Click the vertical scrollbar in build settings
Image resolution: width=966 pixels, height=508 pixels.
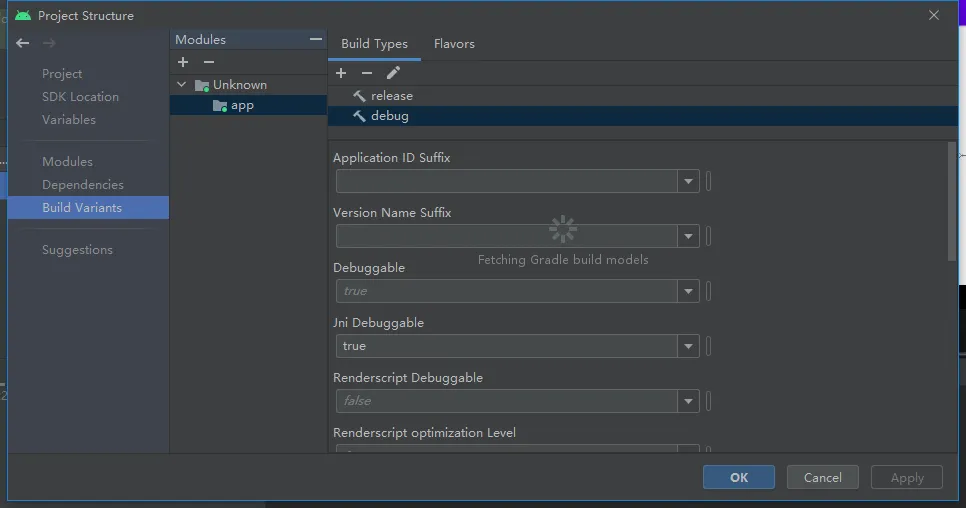(x=951, y=201)
